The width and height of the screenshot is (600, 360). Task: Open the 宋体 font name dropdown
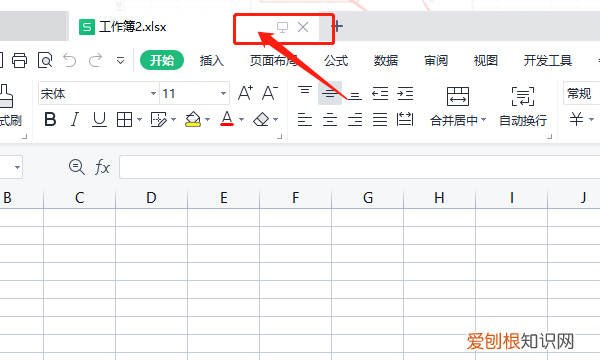tap(153, 93)
